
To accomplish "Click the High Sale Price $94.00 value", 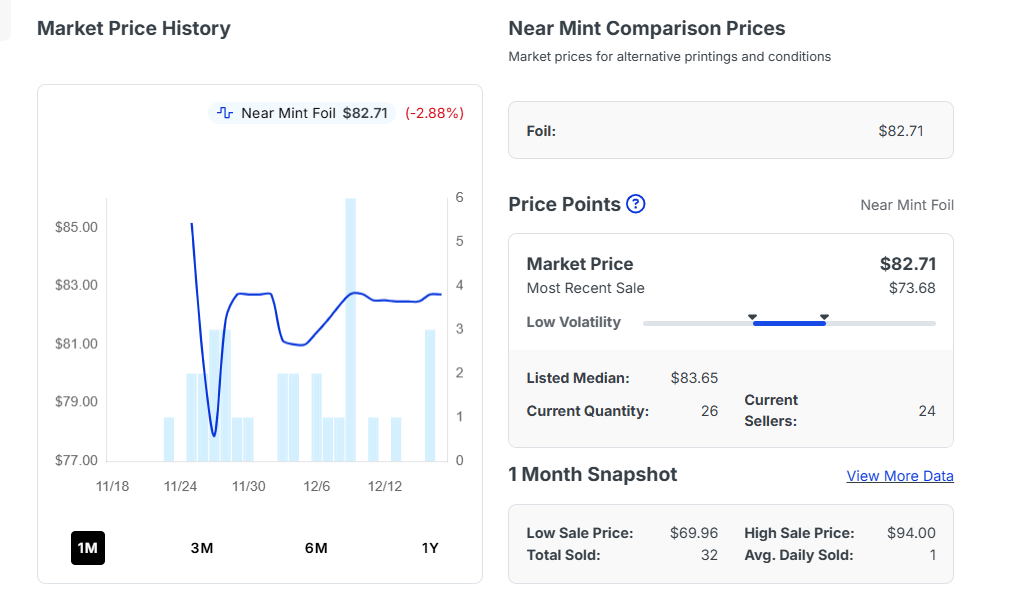I will pos(911,533).
